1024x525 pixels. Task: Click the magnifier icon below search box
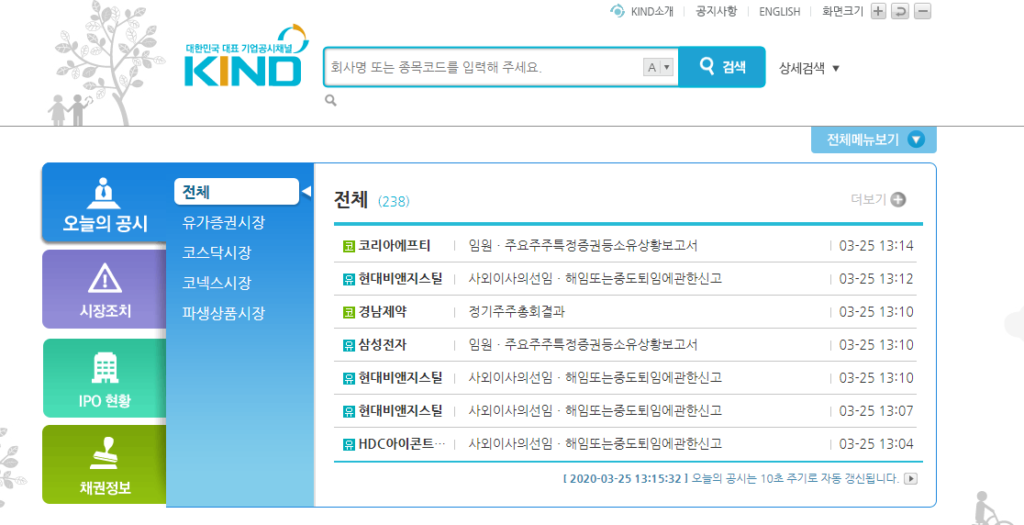[331, 100]
